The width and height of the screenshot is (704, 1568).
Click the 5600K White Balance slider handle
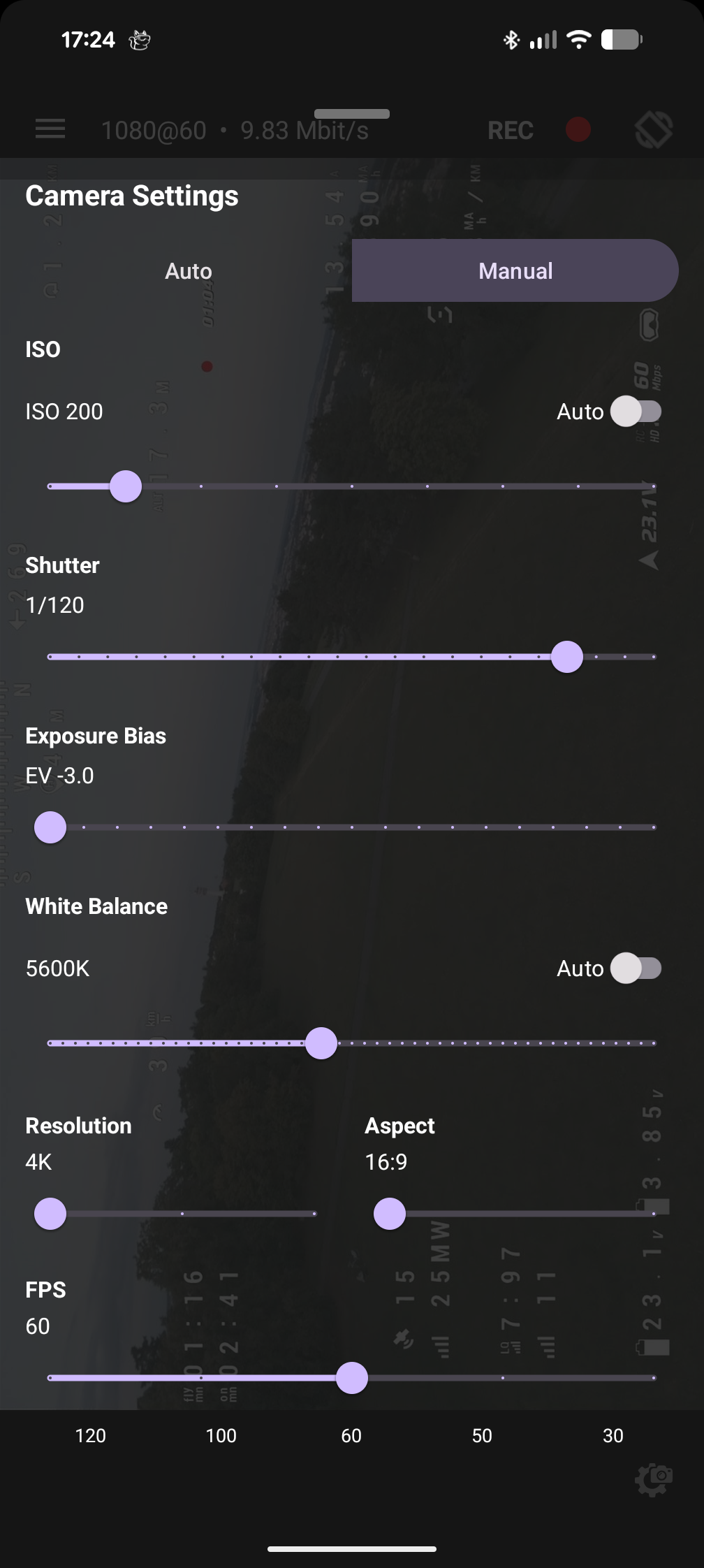coord(321,1043)
